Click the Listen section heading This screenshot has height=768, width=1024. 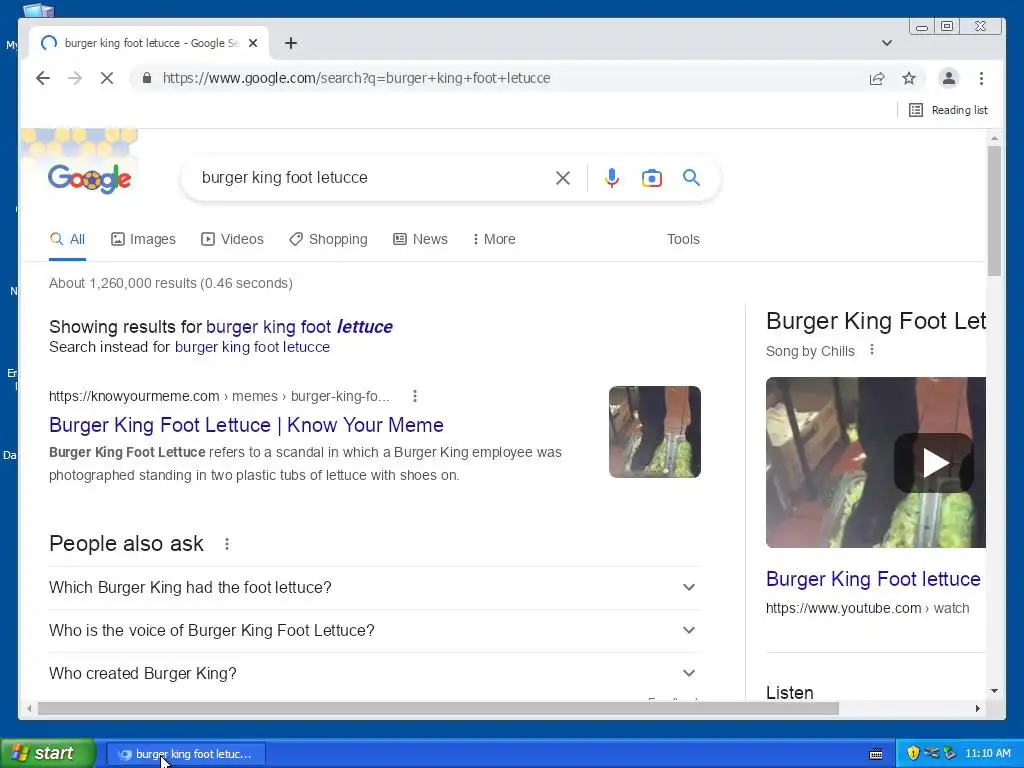790,692
